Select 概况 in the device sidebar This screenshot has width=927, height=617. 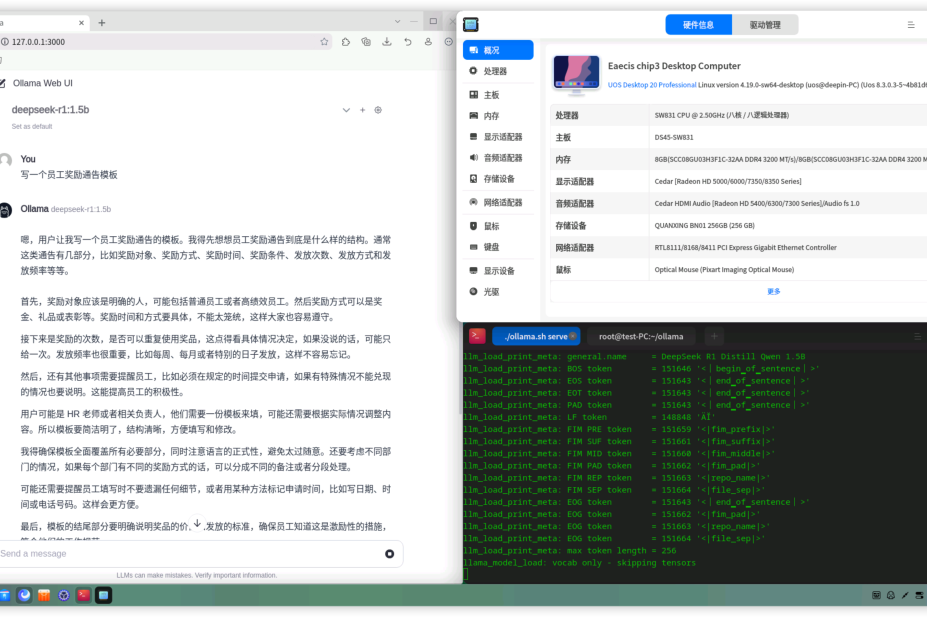coord(498,50)
